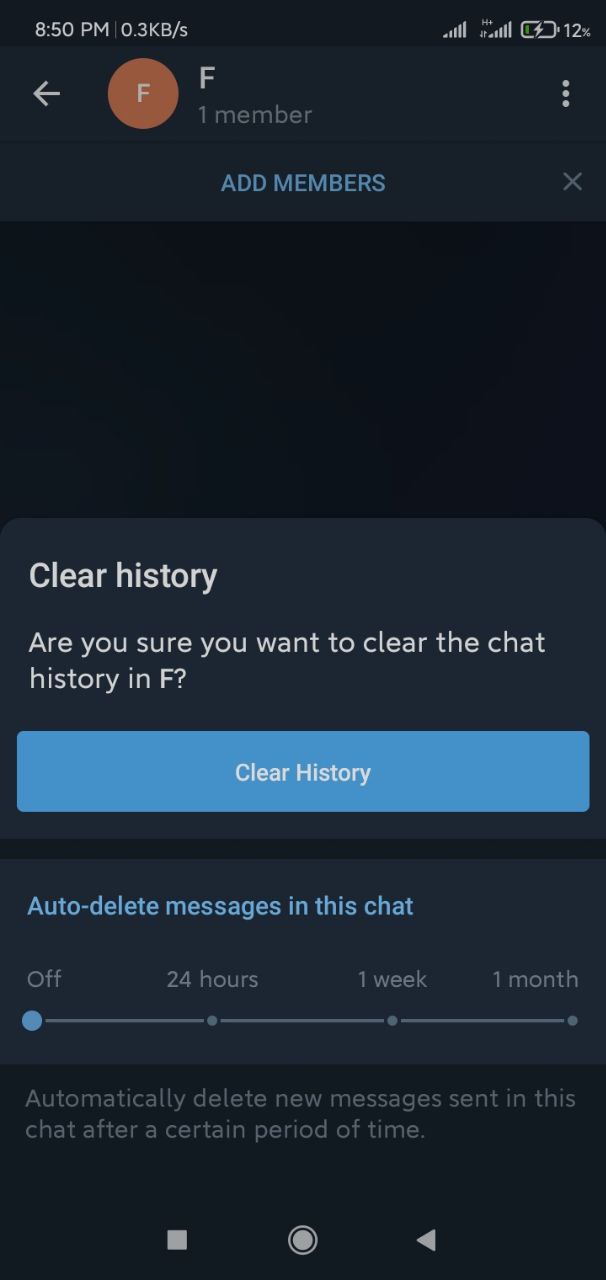Select the 1 month auto-delete option
Image resolution: width=606 pixels, height=1280 pixels.
[x=535, y=979]
